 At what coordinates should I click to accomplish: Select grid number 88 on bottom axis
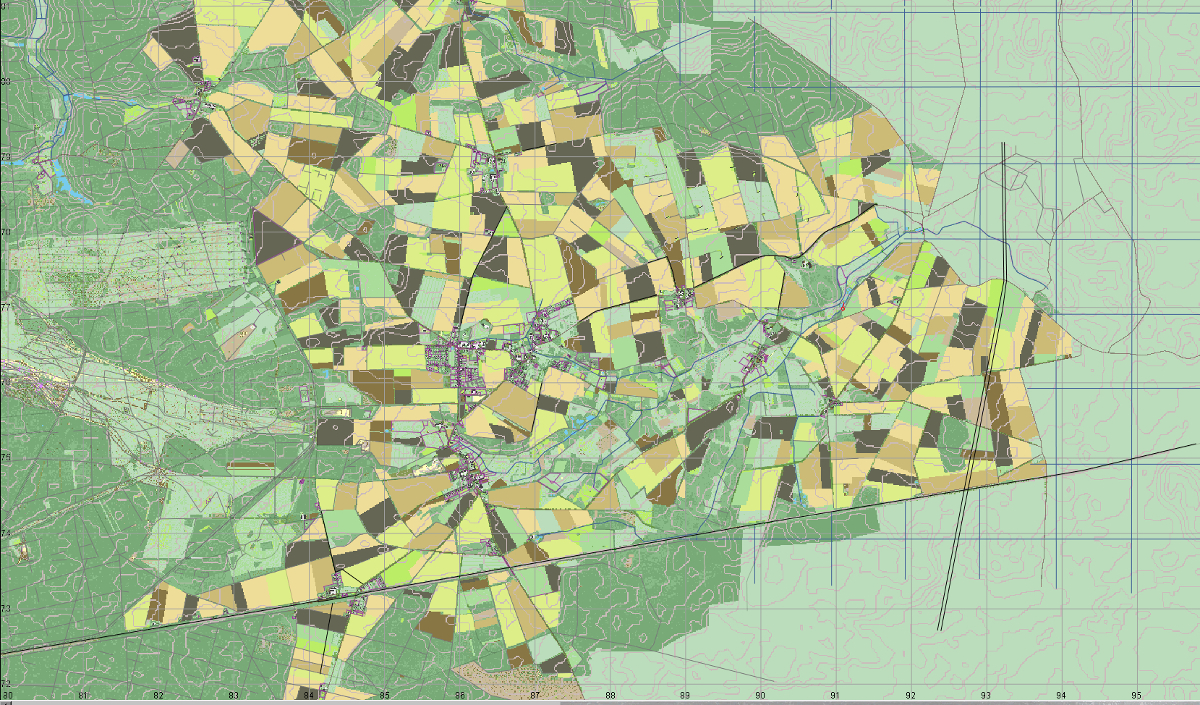point(610,695)
